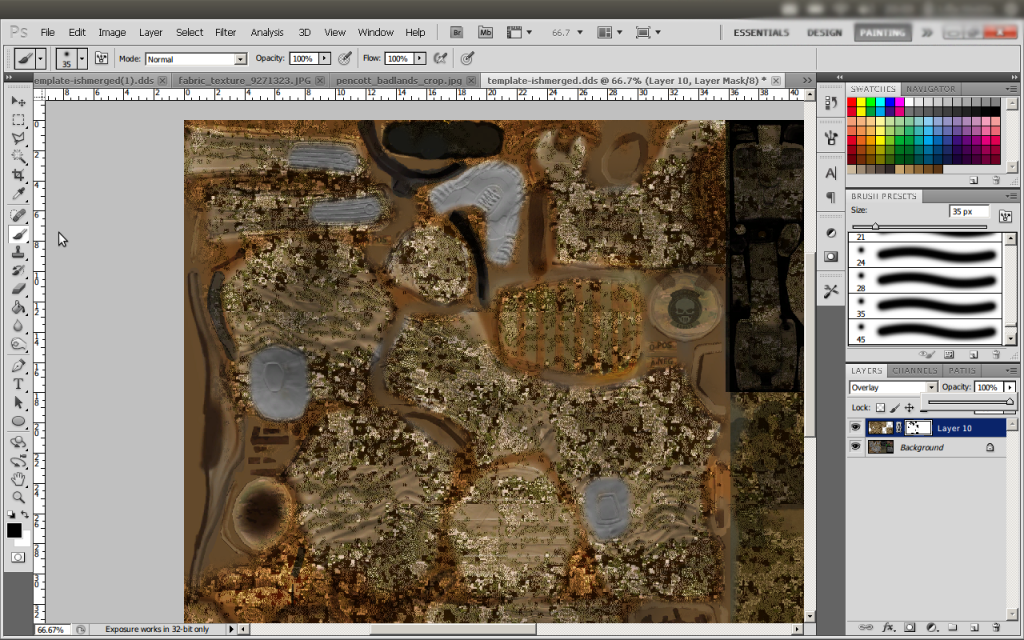This screenshot has width=1024, height=640.
Task: Choose the Type tool
Action: click(18, 384)
